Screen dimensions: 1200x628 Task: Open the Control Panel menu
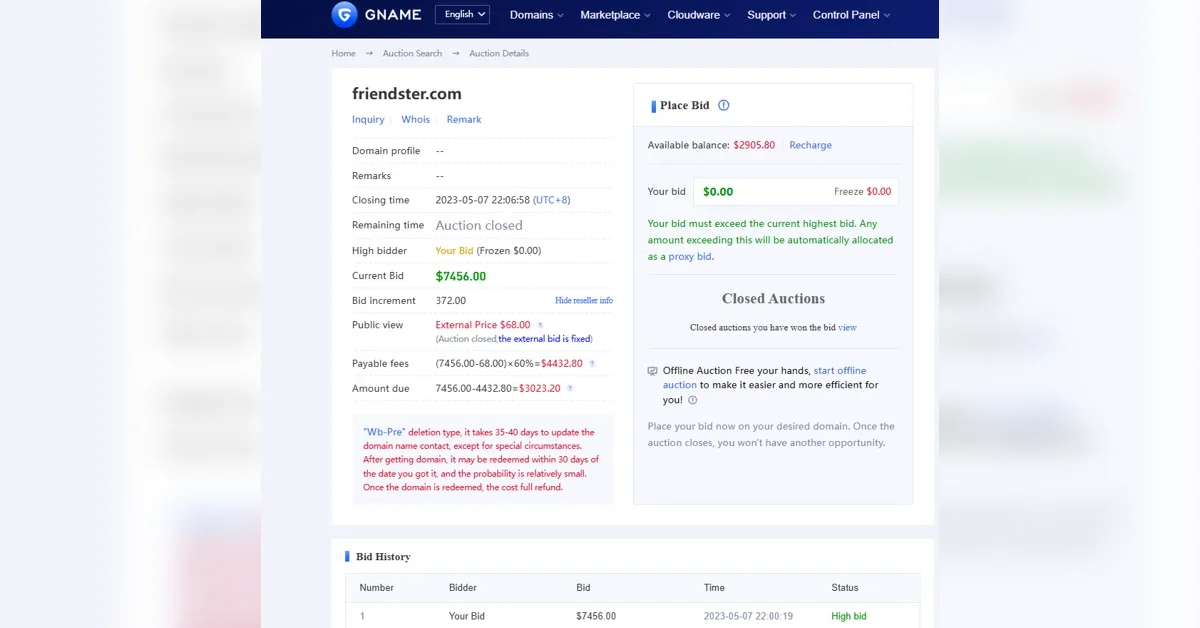coord(852,15)
